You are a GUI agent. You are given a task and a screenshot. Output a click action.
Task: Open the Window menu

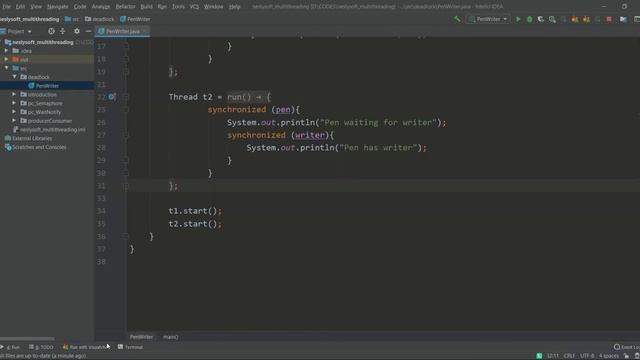[213, 7]
